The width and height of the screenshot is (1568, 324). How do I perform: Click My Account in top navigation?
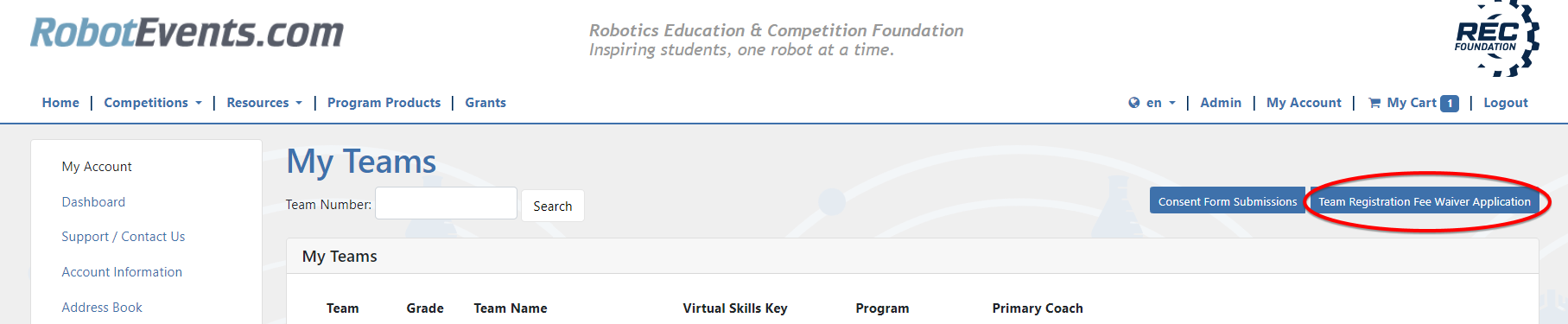point(1304,103)
